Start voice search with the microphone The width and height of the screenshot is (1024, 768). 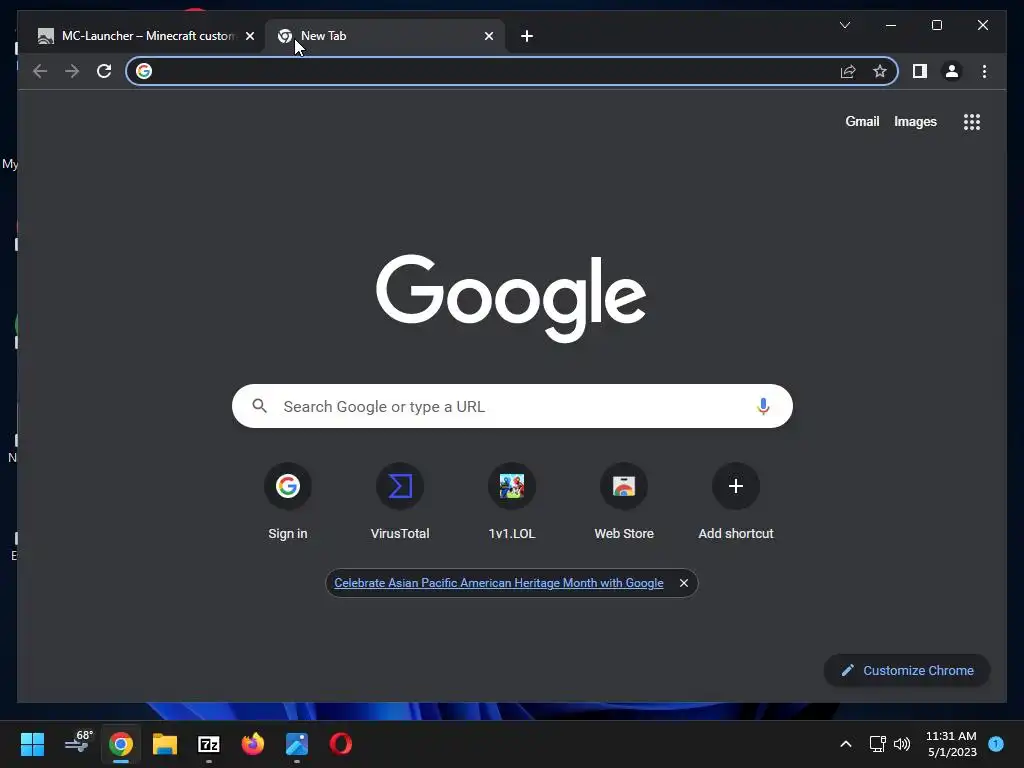[763, 406]
